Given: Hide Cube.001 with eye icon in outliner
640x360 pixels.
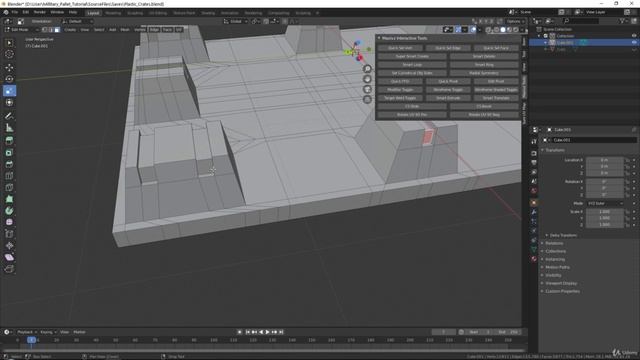Looking at the screenshot, I should tap(634, 42).
